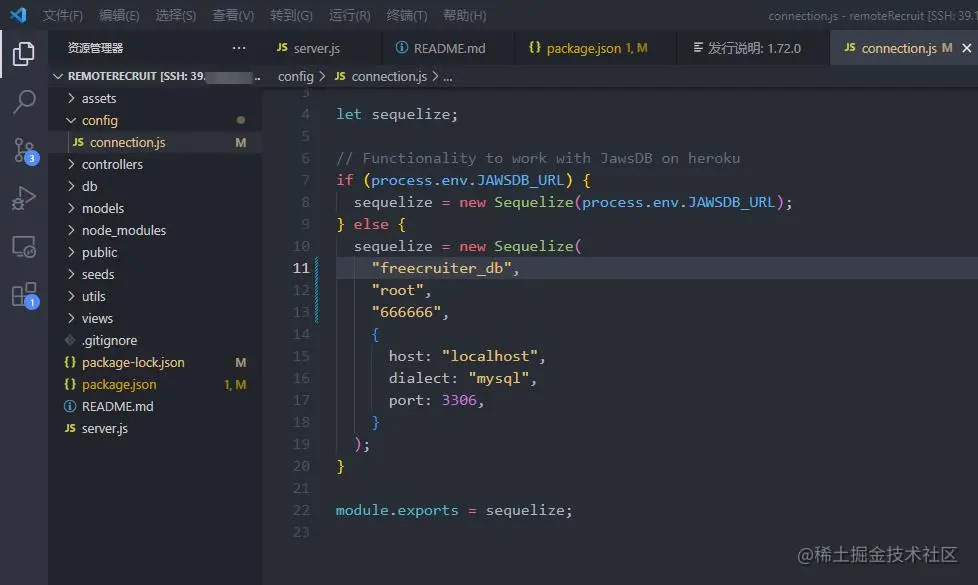Open Extensions view with 1 badge
The width and height of the screenshot is (978, 585).
pos(25,296)
